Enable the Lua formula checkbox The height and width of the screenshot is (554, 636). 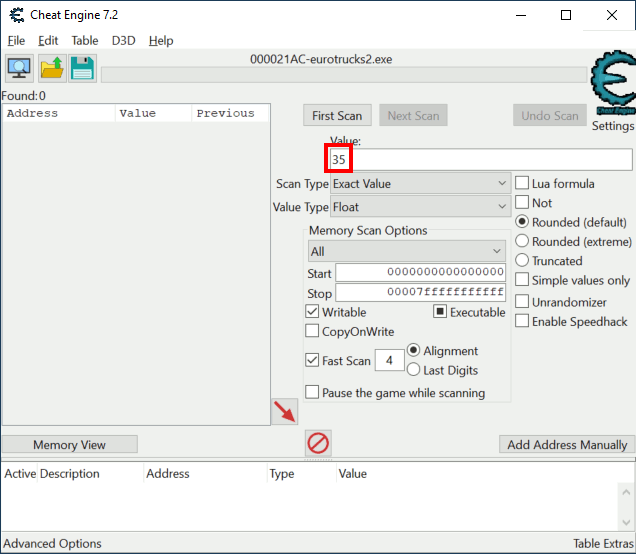522,183
